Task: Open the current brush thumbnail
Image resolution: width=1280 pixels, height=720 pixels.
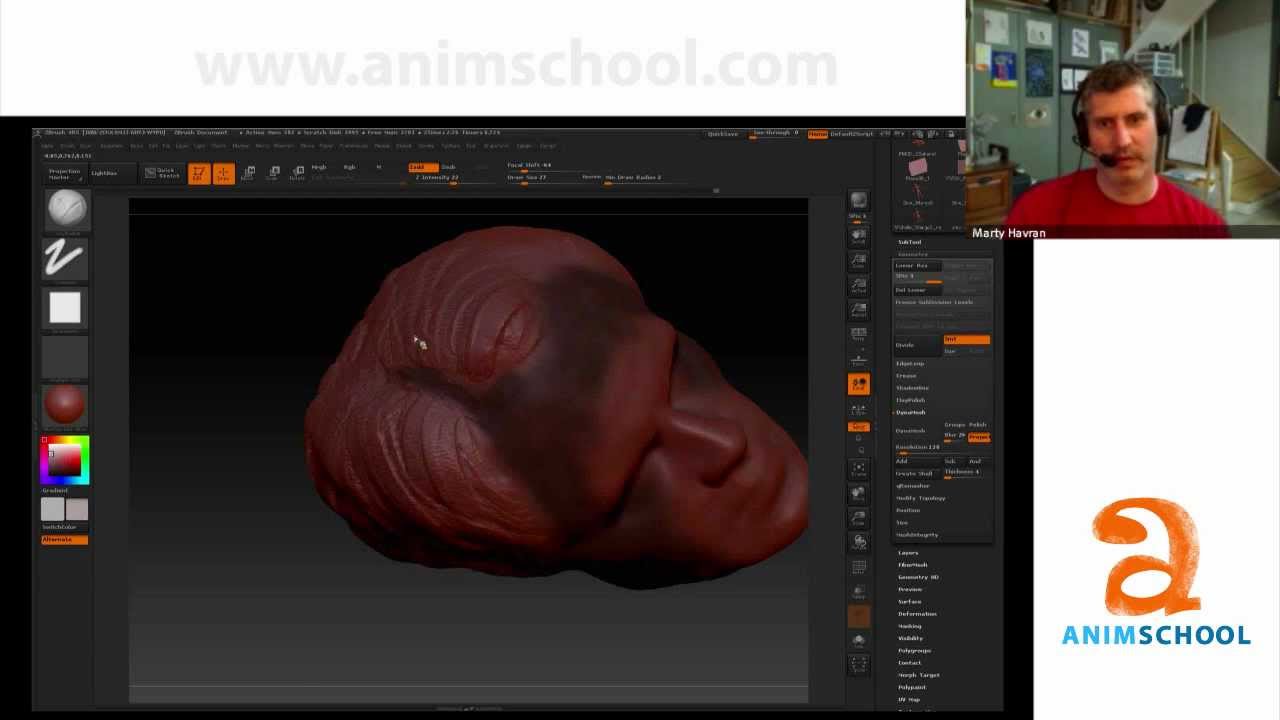Action: [66, 211]
